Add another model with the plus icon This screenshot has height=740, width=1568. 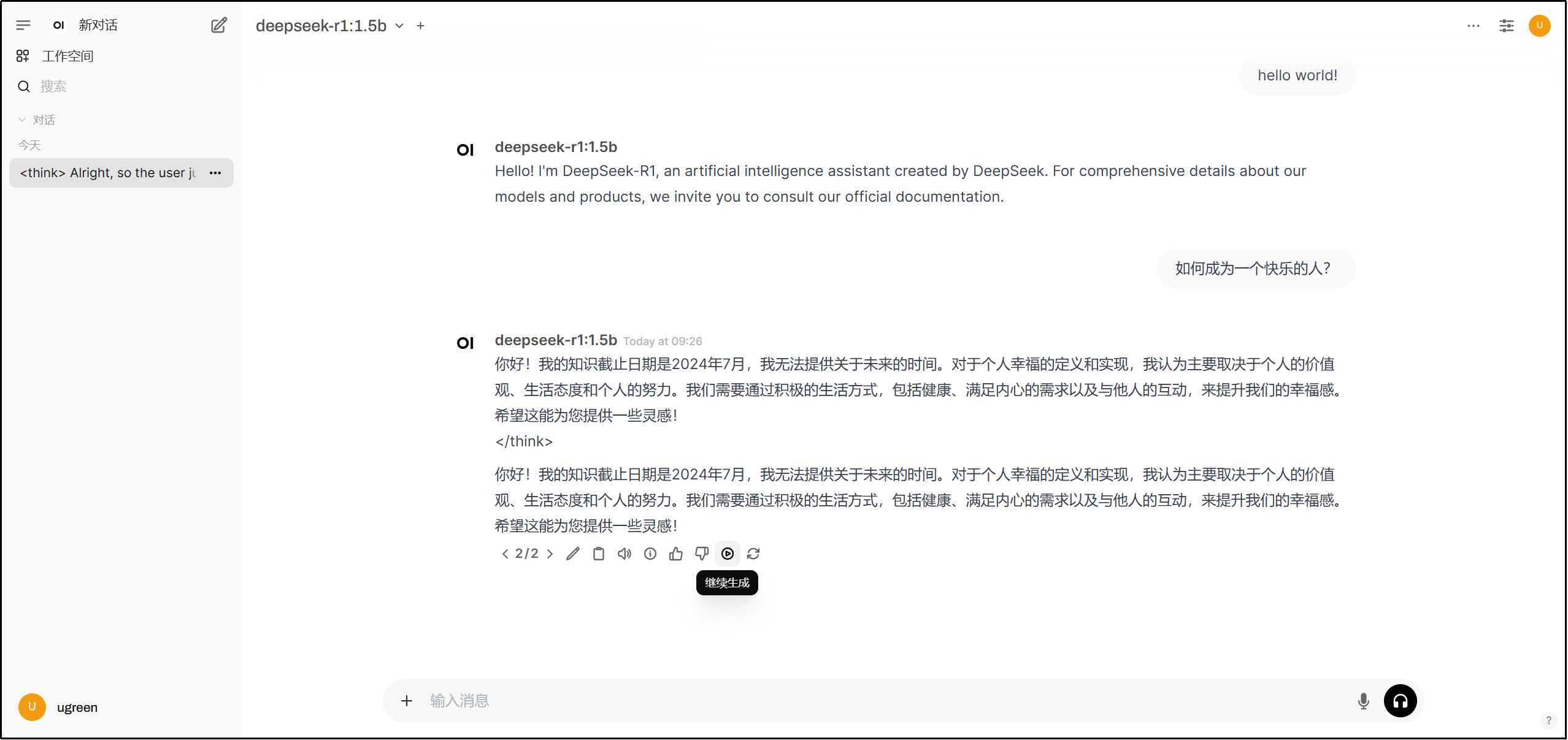(x=420, y=26)
